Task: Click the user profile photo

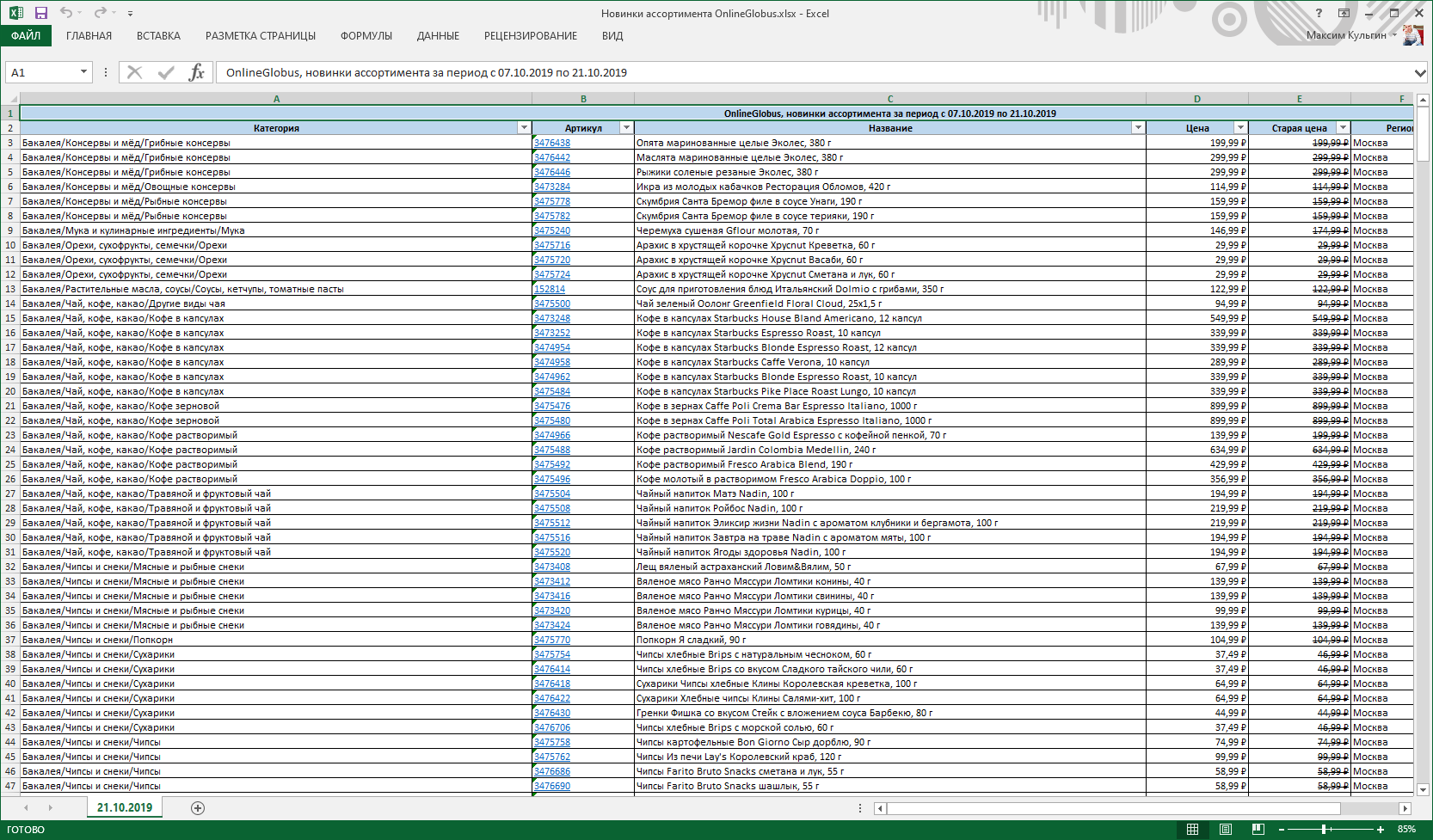Action: pyautogui.click(x=1412, y=35)
